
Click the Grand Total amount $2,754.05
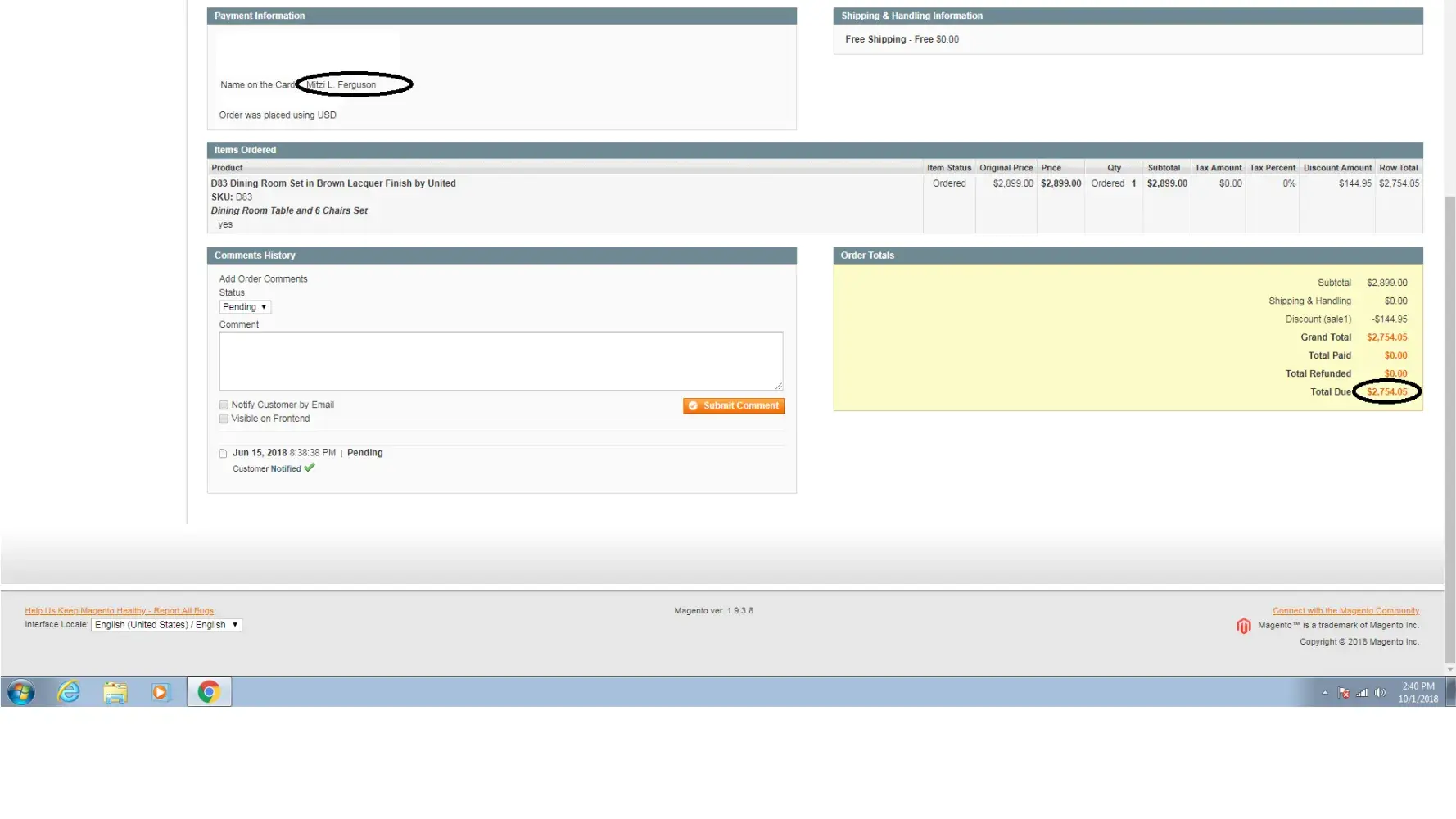[1387, 337]
